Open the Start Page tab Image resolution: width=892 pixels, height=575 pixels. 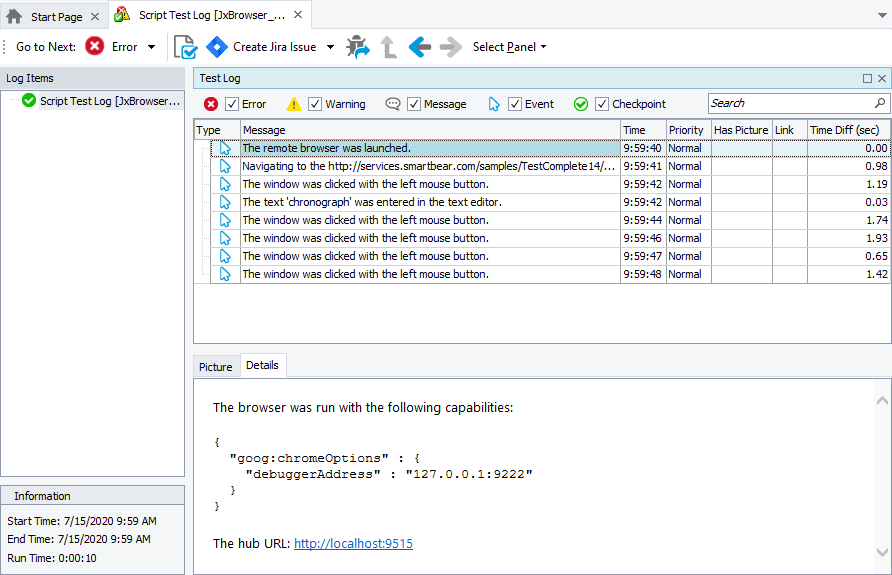click(55, 17)
